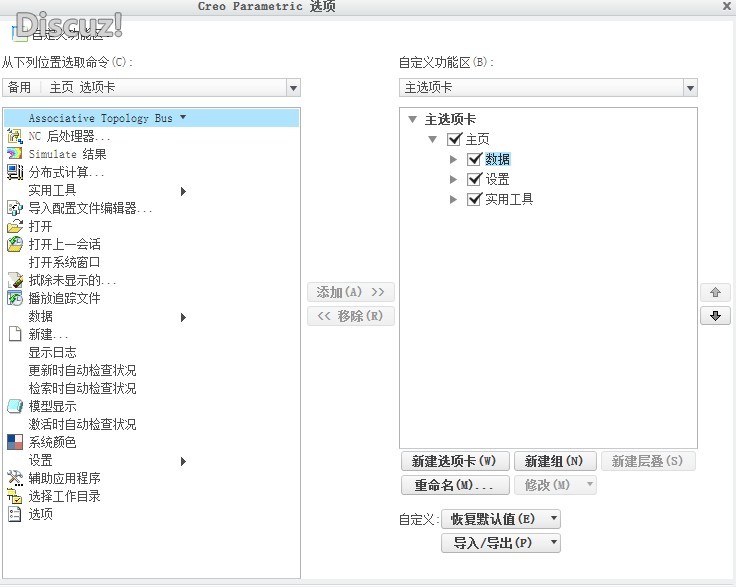This screenshot has height=587, width=736.
Task: Click the 打开上一会话 icon
Action: [x=15, y=244]
